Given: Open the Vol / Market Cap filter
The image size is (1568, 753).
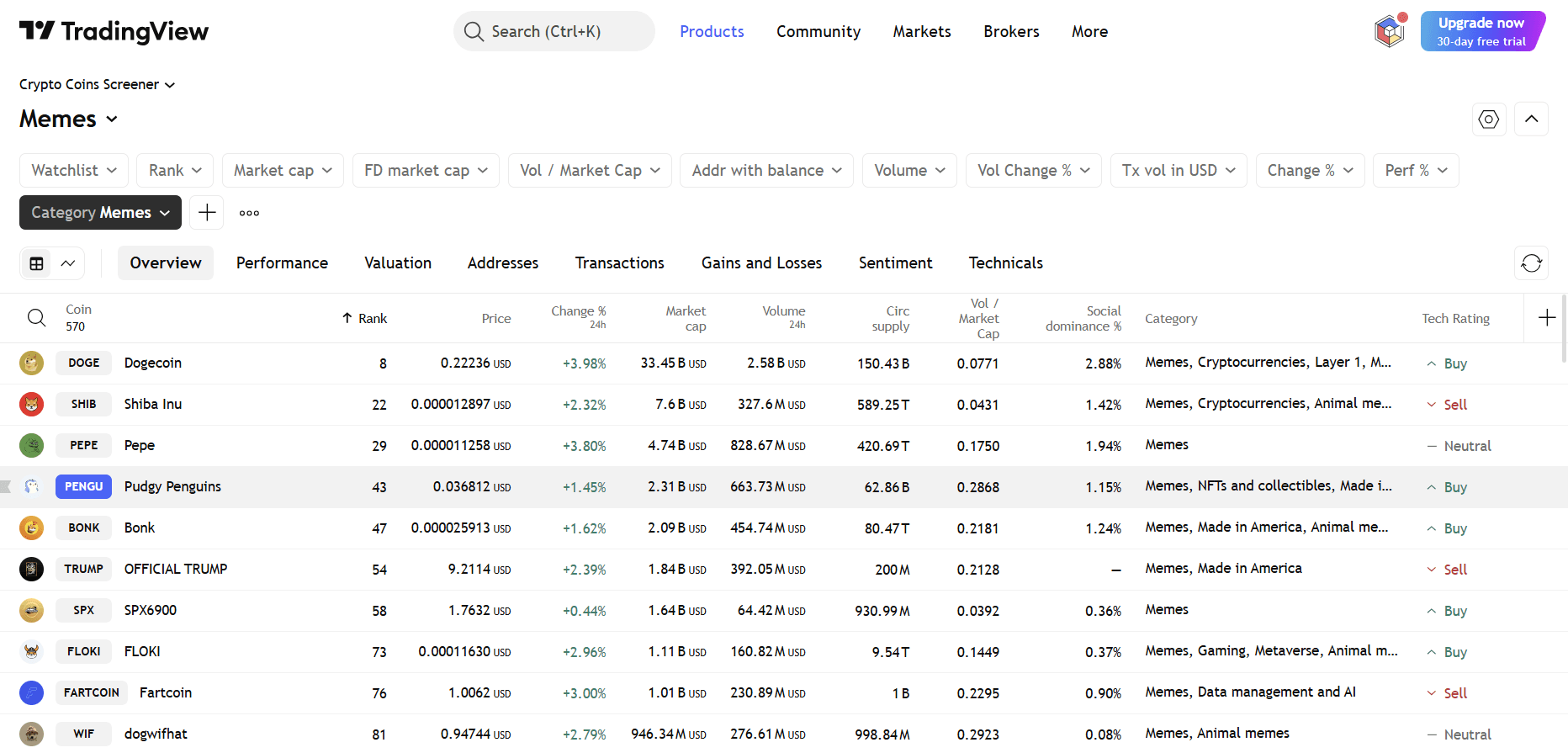Looking at the screenshot, I should (590, 171).
